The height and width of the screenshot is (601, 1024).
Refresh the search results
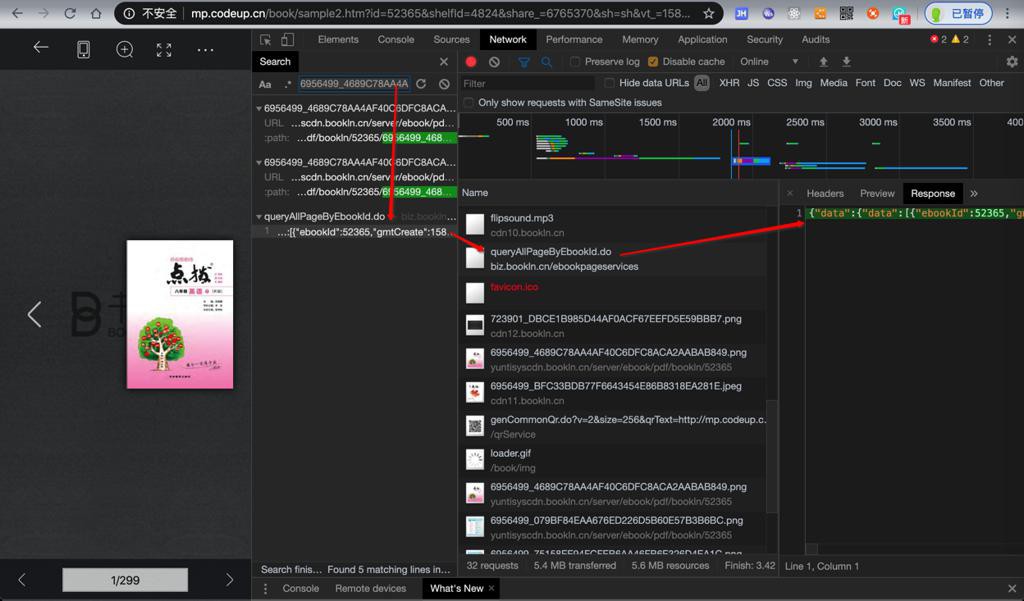tap(421, 84)
